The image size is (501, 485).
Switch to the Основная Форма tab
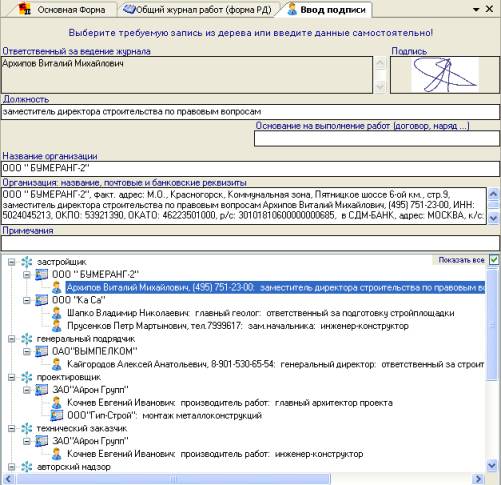(62, 9)
